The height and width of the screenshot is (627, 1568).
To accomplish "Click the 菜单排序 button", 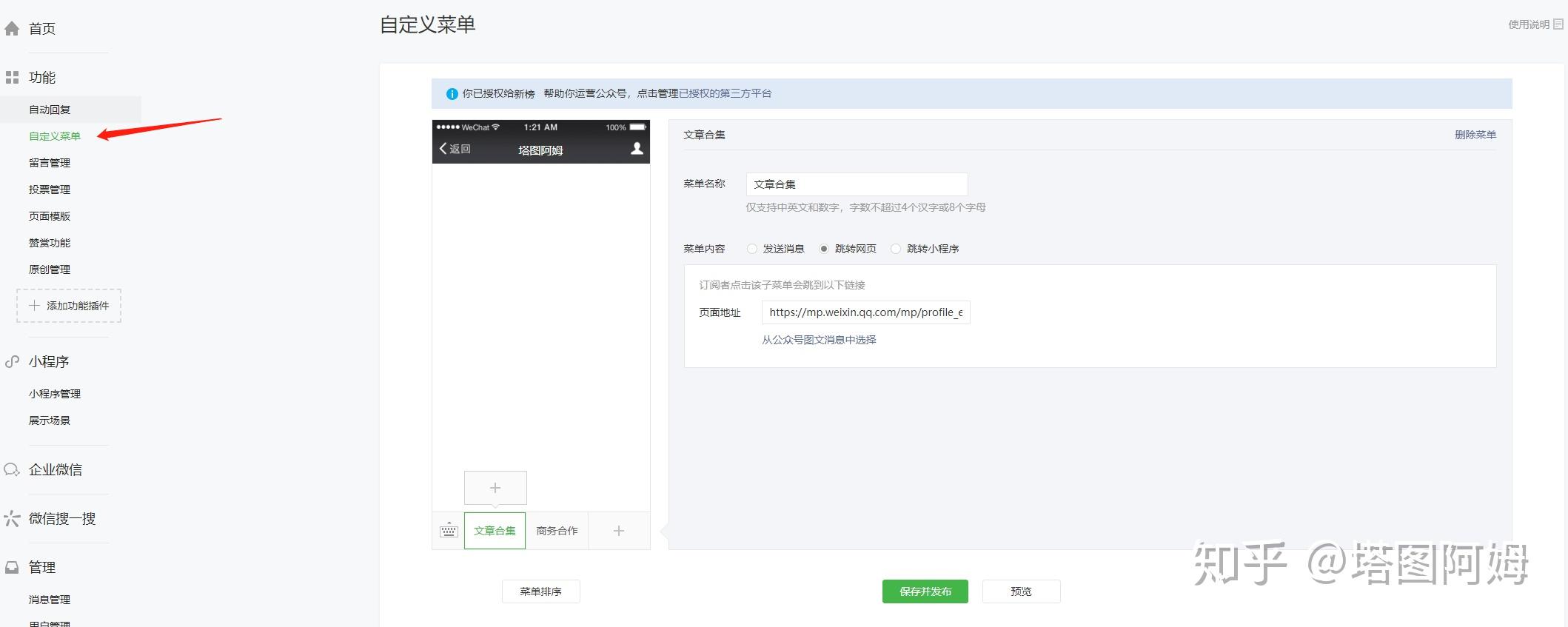I will [x=541, y=591].
